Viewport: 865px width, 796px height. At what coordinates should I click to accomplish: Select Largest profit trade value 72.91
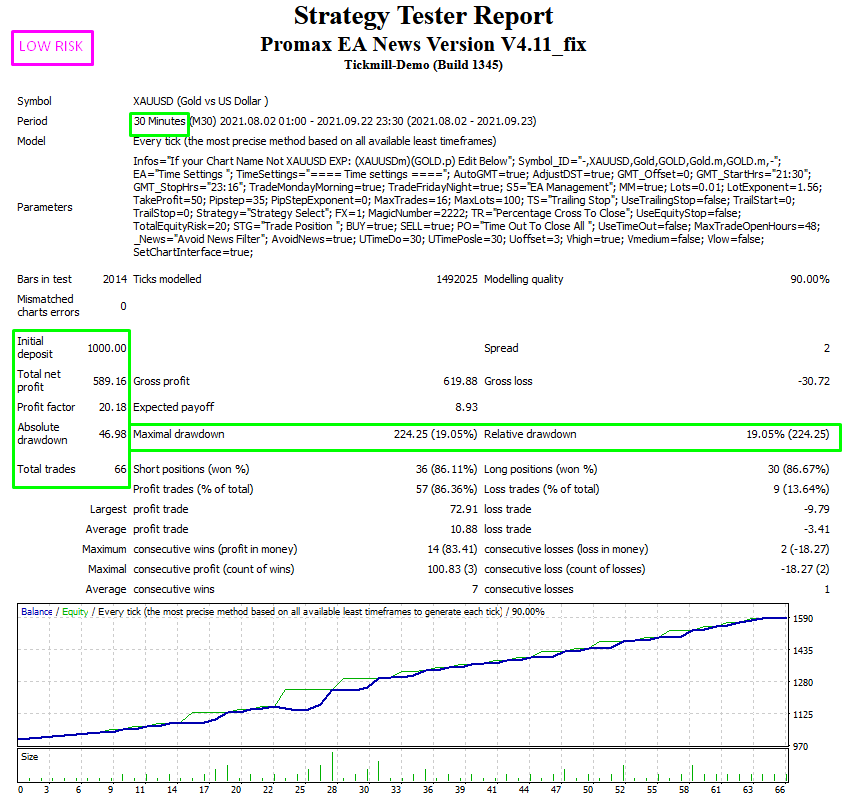pyautogui.click(x=463, y=510)
